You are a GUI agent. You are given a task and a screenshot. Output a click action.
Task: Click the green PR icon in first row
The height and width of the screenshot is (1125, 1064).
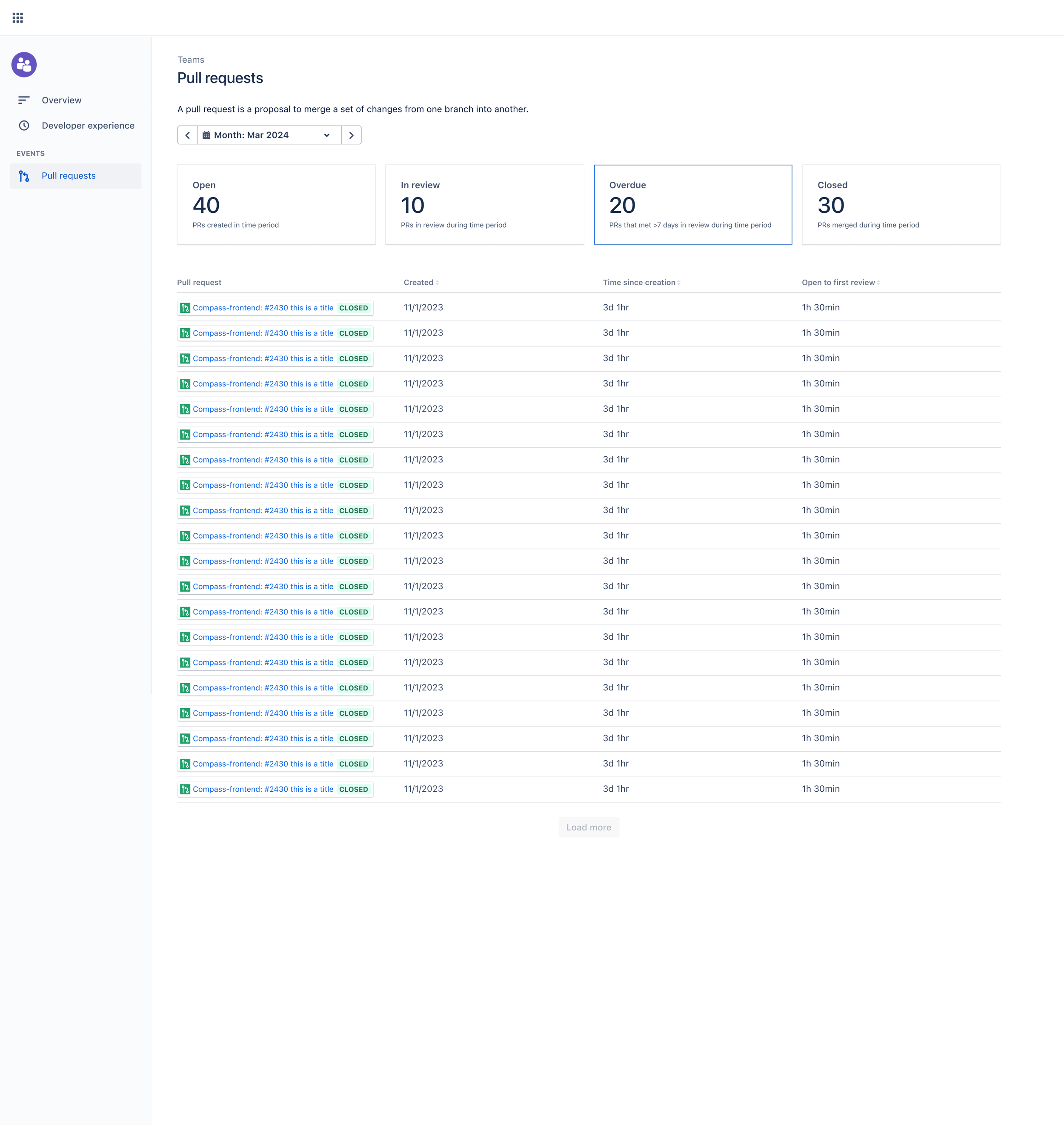click(185, 308)
